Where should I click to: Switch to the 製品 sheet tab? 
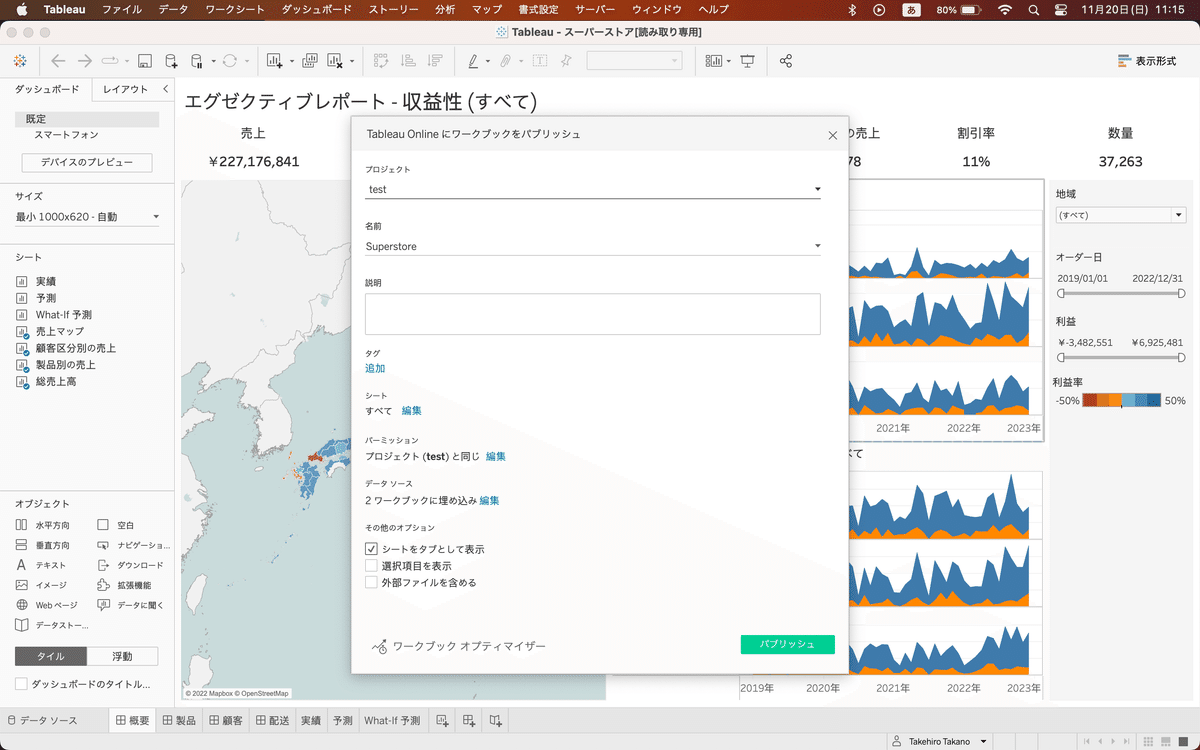coord(179,720)
